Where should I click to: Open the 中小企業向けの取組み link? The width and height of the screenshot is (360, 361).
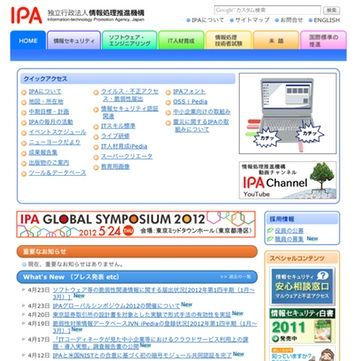[202, 112]
